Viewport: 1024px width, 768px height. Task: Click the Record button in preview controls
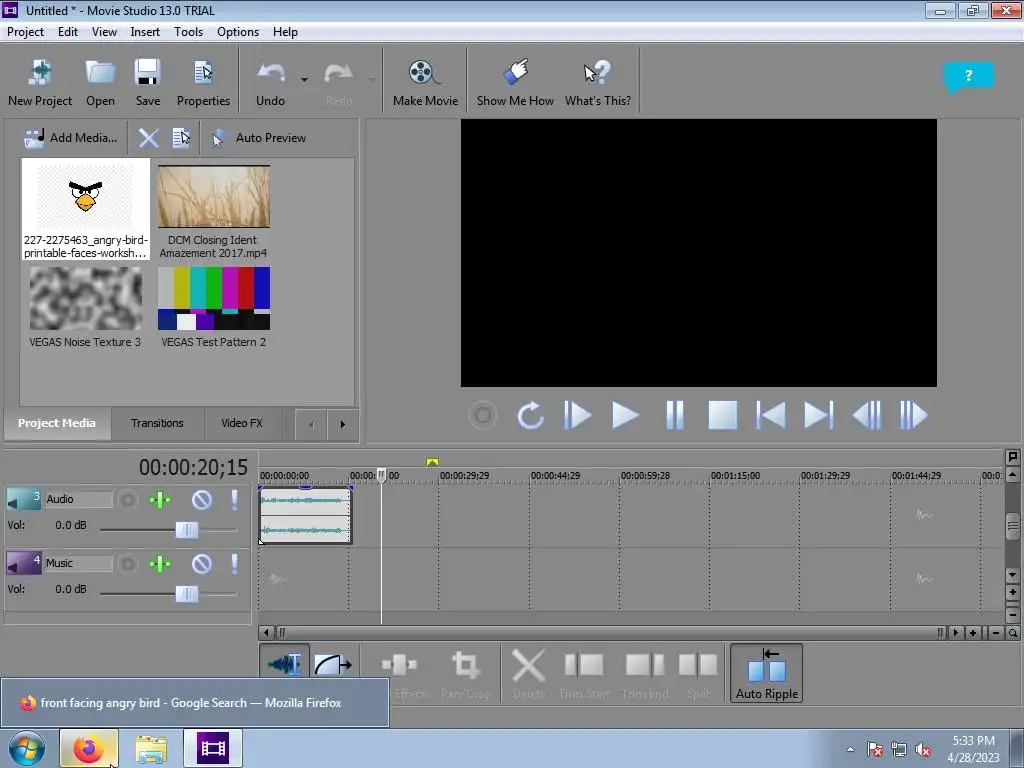click(x=483, y=415)
